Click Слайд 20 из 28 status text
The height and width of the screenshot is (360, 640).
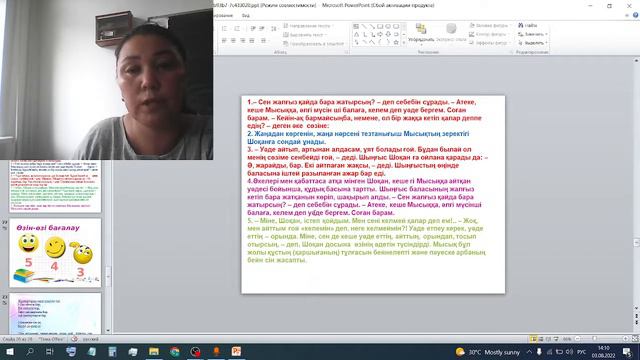[17, 339]
